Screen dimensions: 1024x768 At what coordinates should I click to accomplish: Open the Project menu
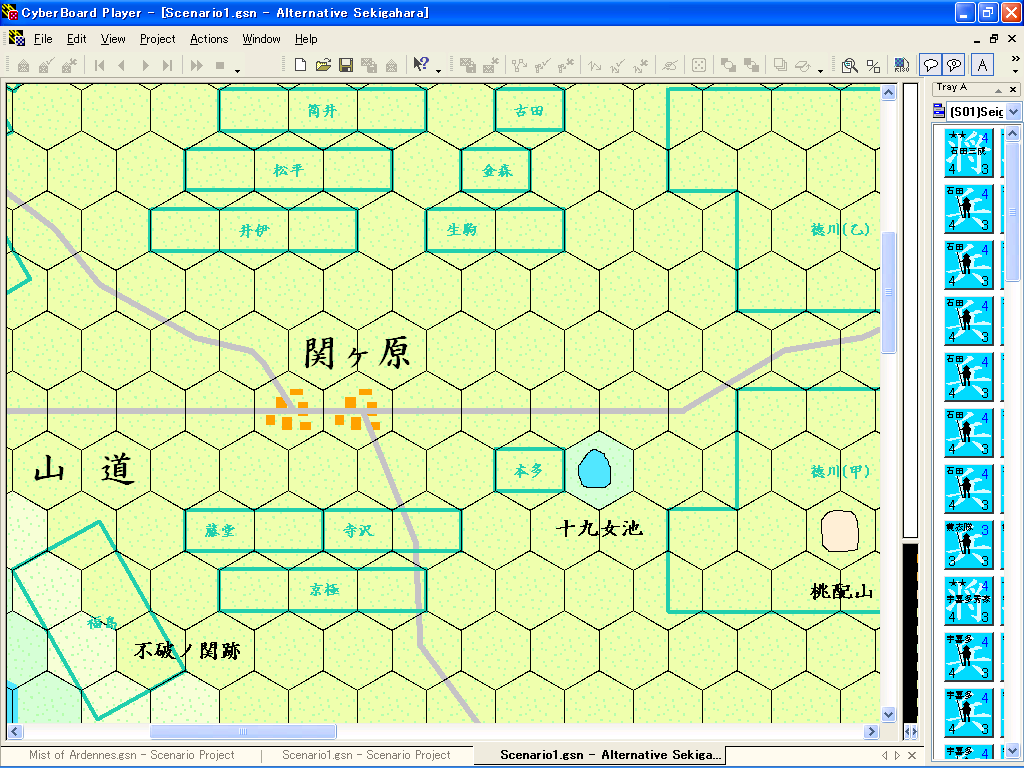tap(157, 39)
